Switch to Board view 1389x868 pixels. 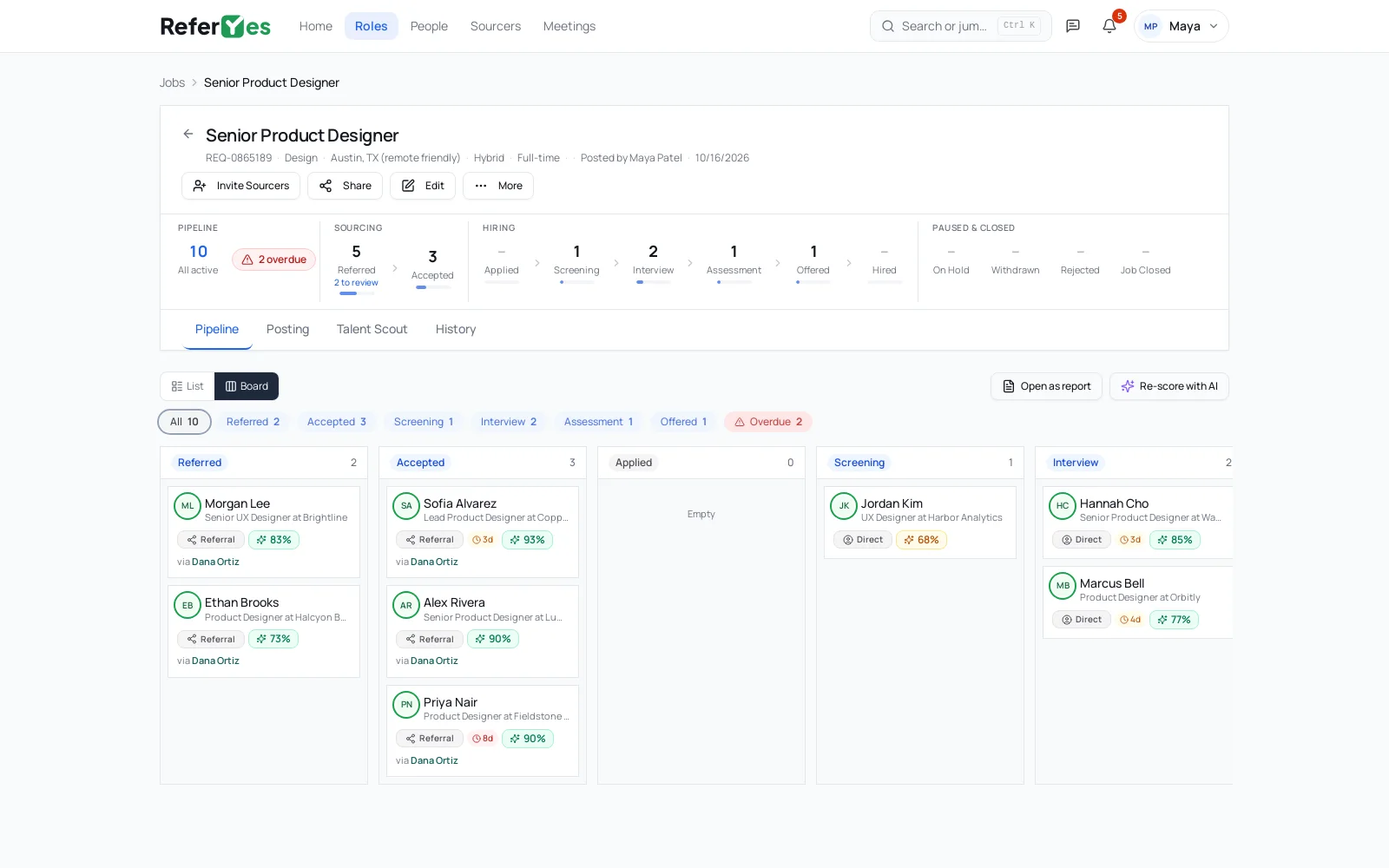(x=247, y=386)
